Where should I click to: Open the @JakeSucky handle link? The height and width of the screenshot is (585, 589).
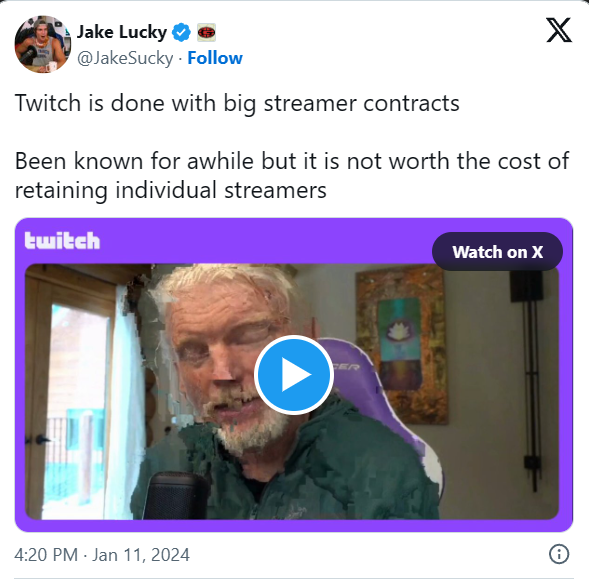point(125,58)
